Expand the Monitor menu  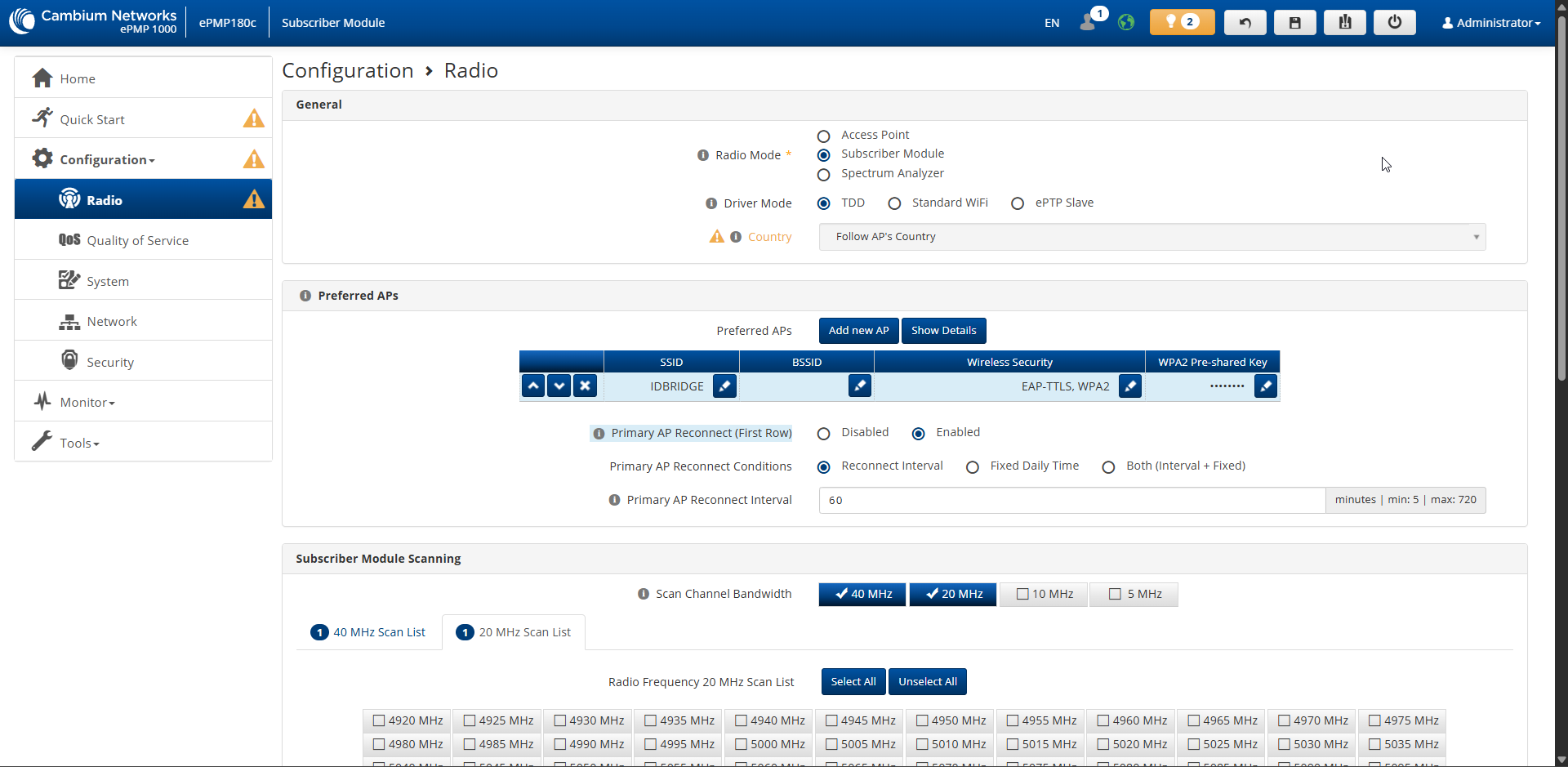pyautogui.click(x=87, y=402)
